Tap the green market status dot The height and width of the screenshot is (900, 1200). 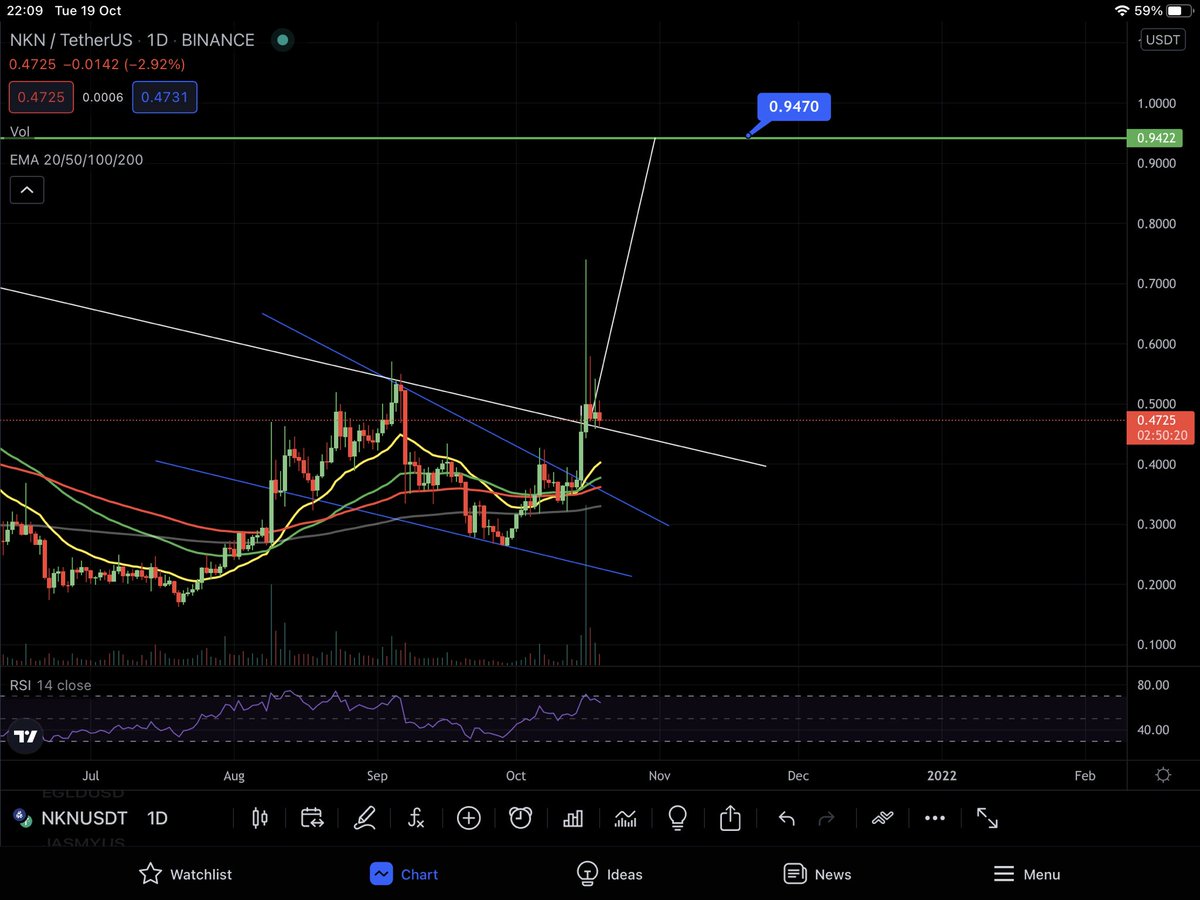tap(283, 40)
